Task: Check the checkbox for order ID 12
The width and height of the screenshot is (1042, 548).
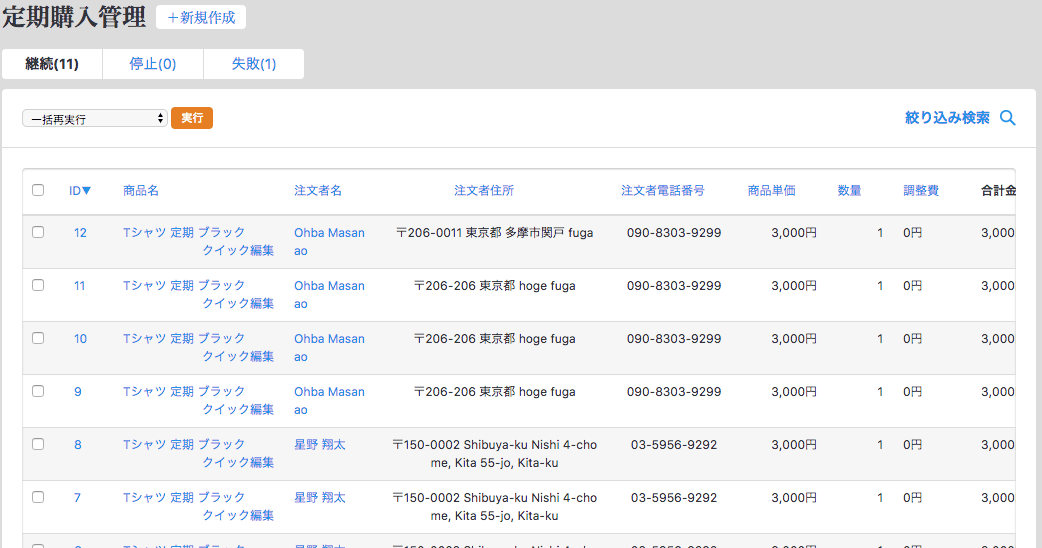Action: tap(38, 232)
